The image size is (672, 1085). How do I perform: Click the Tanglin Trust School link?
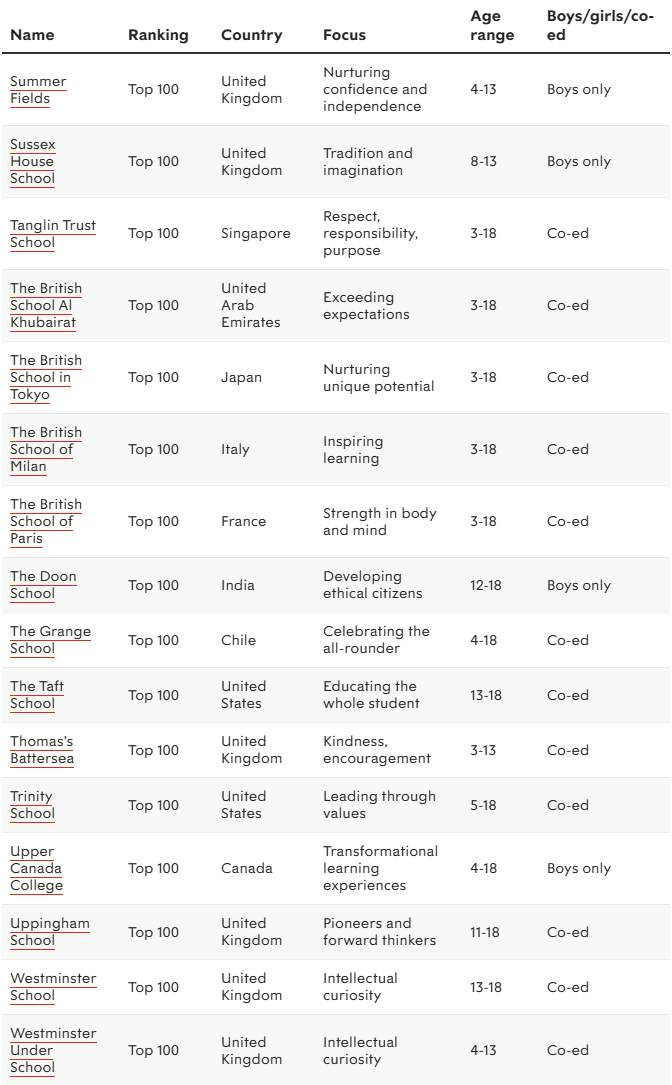click(52, 233)
